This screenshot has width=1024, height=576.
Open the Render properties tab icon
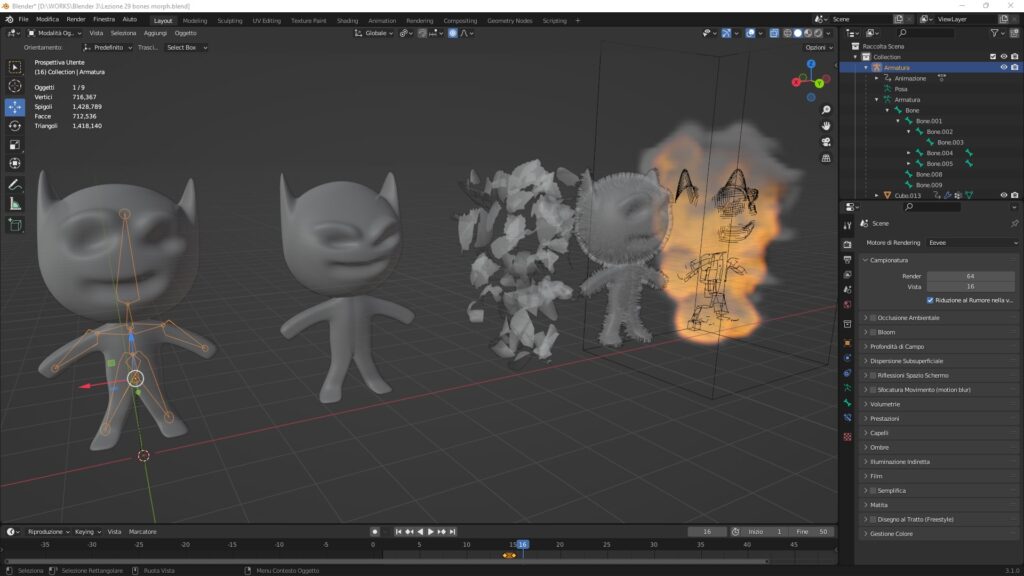click(x=847, y=244)
